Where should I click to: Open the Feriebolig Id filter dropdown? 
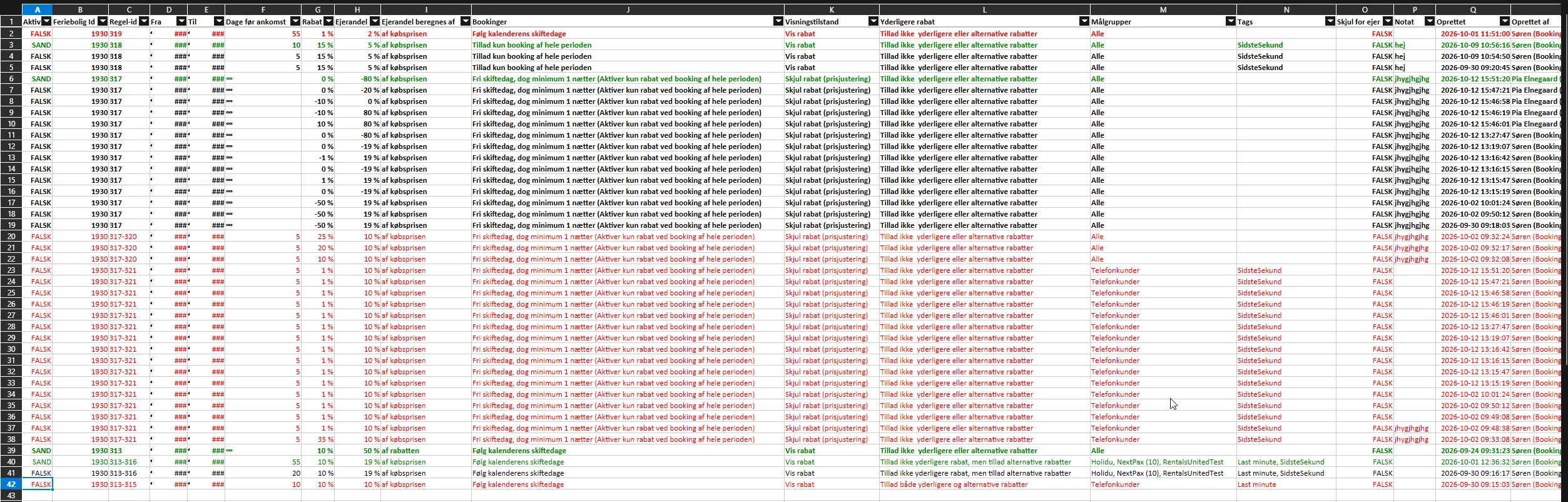pos(103,21)
